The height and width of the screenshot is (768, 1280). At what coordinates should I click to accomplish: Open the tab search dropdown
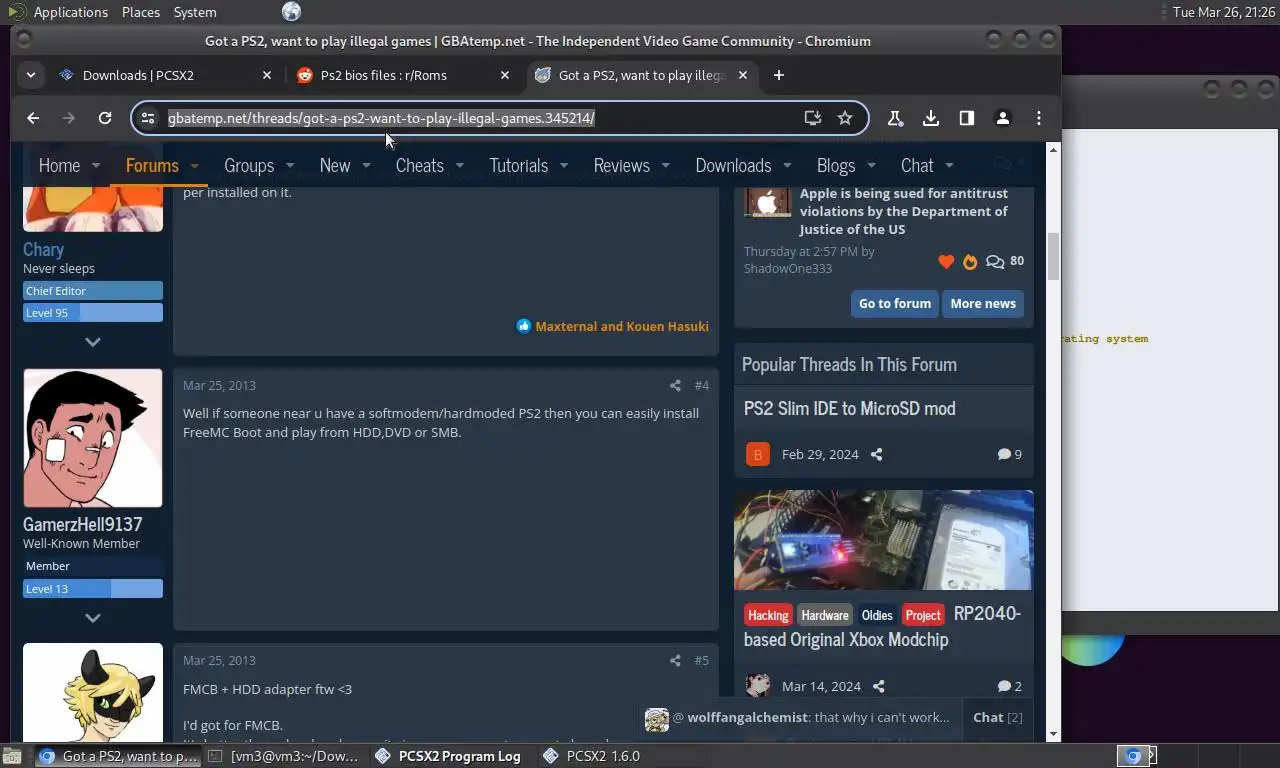[31, 75]
